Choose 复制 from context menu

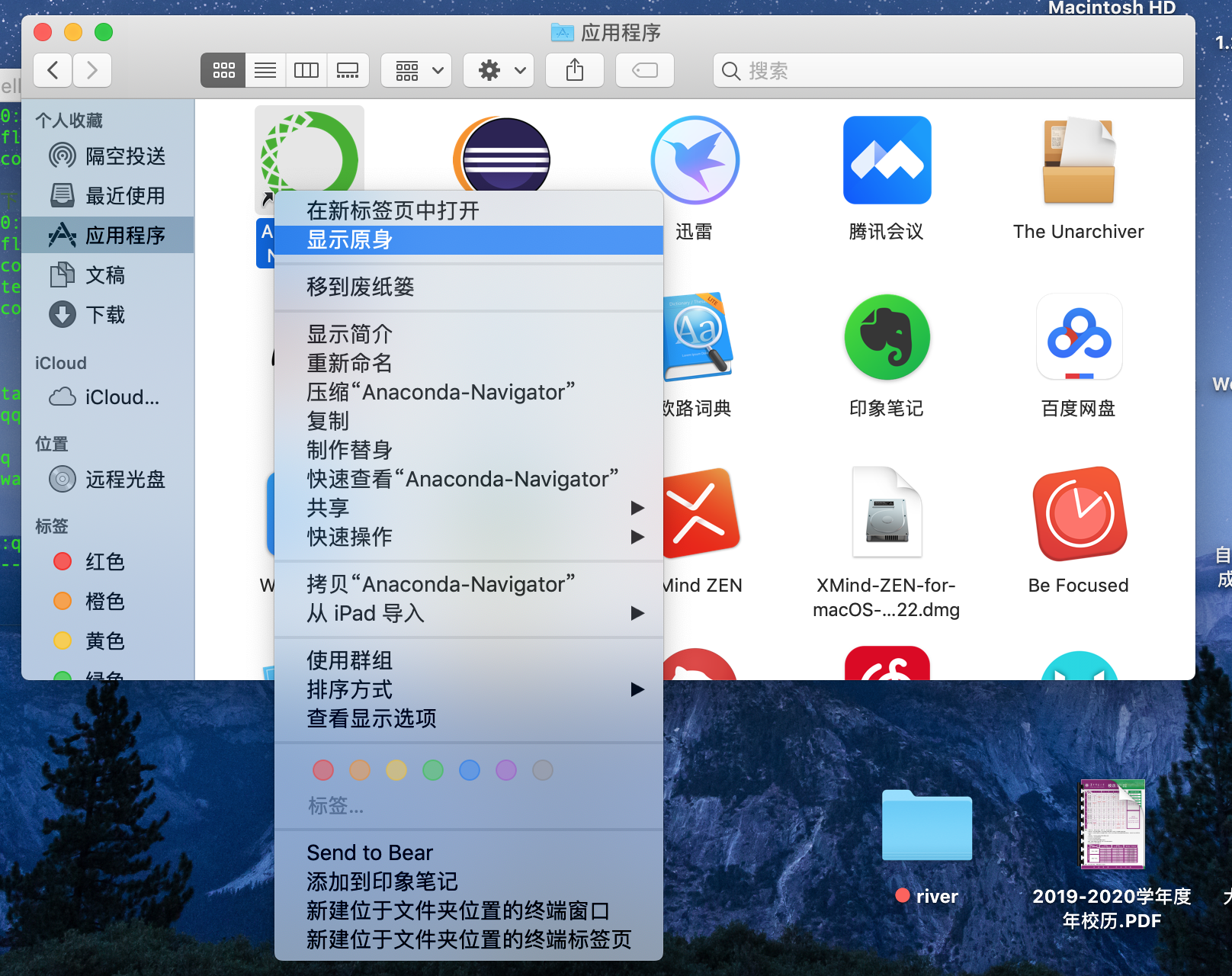tap(468, 421)
